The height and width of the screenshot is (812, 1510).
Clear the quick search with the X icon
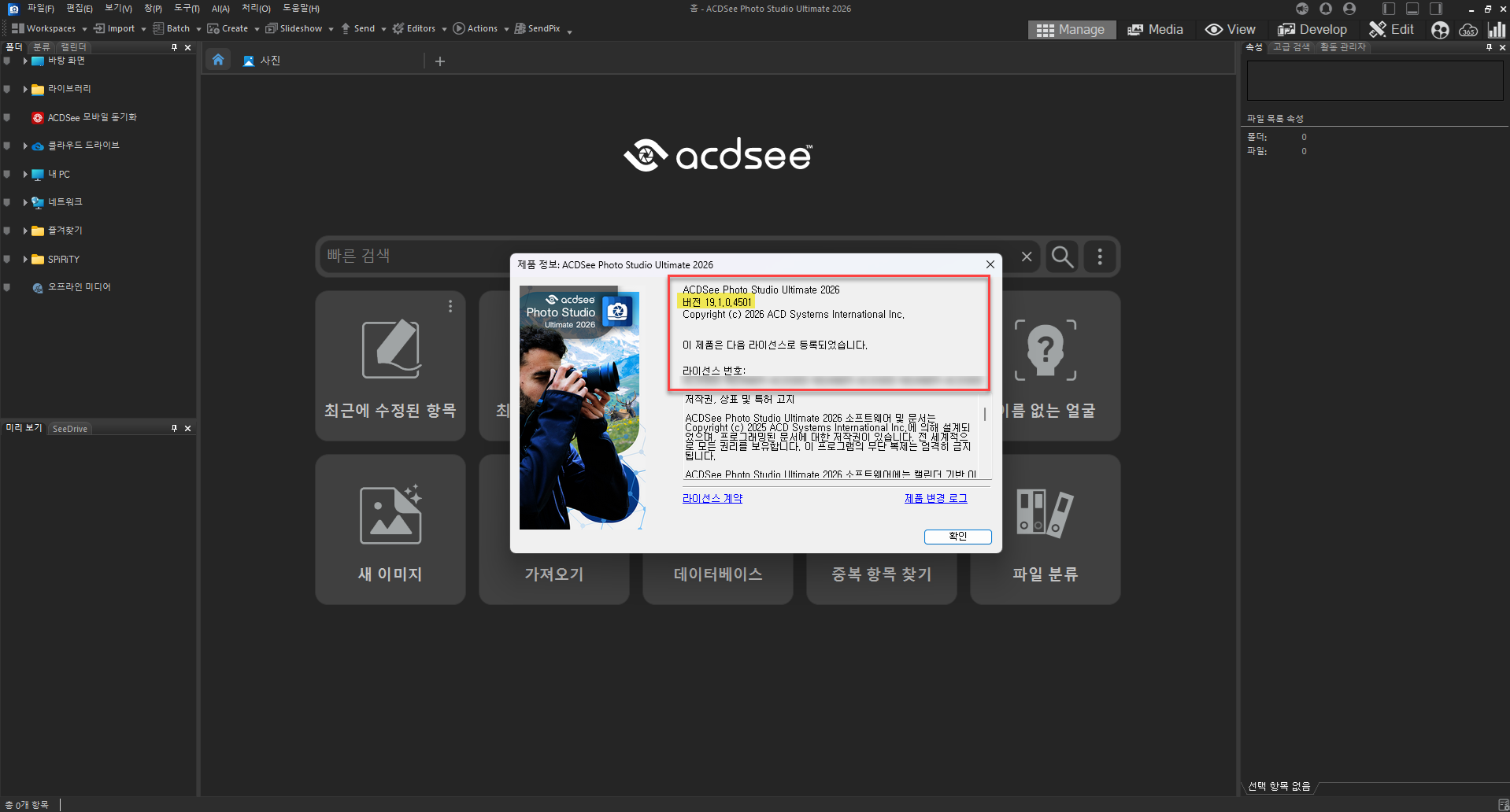tap(1027, 257)
